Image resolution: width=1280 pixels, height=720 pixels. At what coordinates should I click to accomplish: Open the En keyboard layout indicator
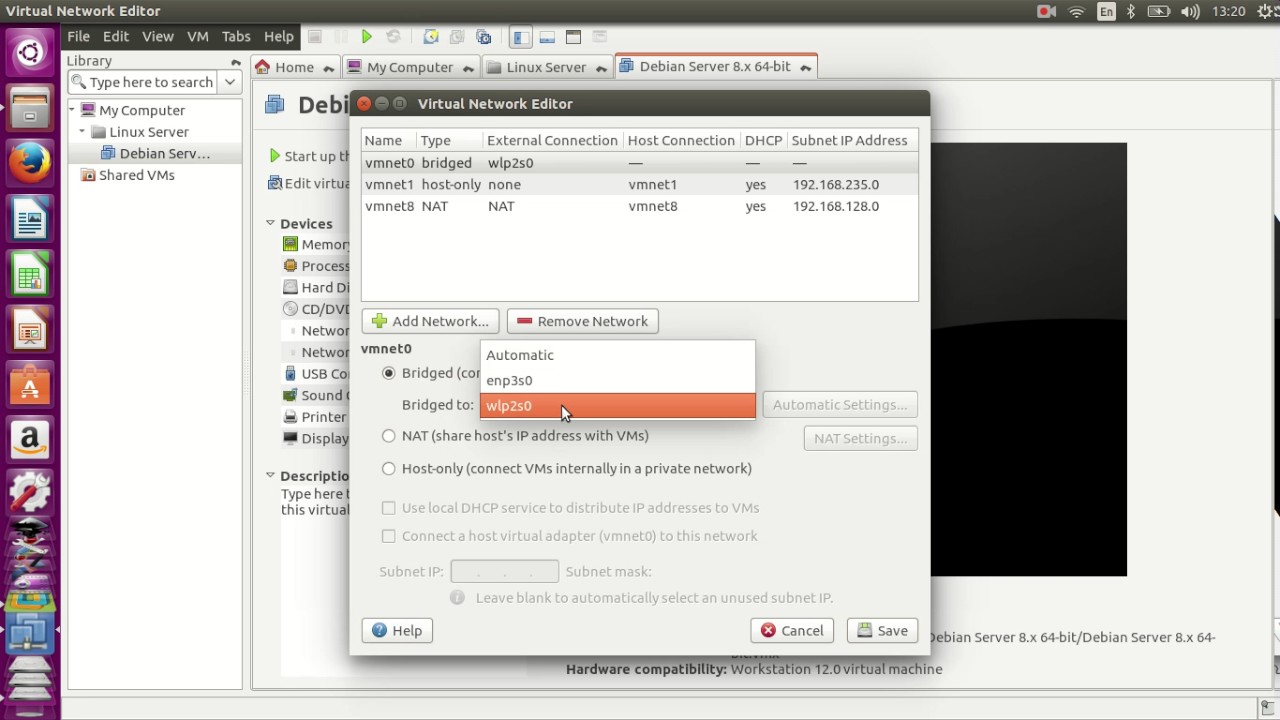[1106, 11]
